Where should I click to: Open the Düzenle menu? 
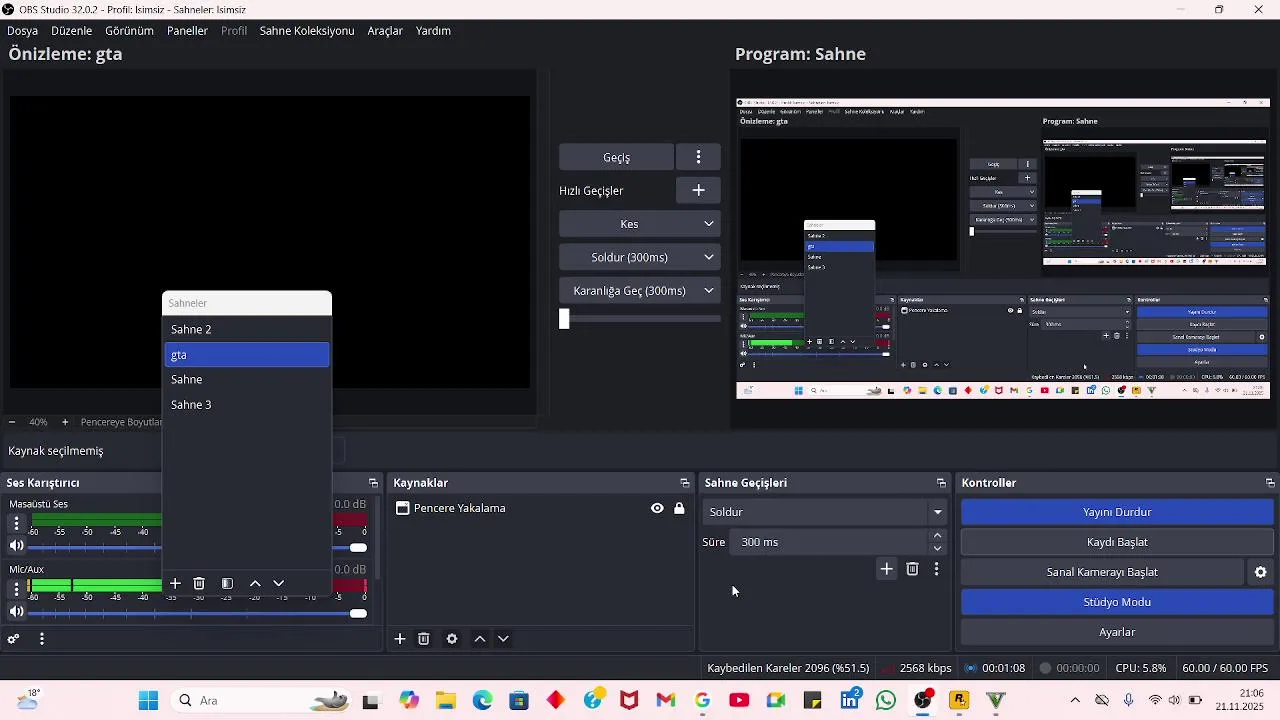click(x=71, y=31)
